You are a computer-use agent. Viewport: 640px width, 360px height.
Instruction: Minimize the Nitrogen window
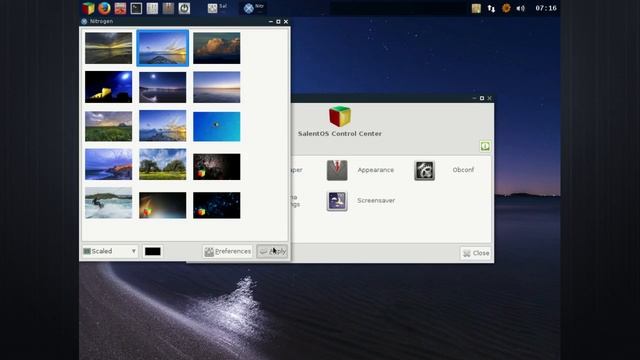pyautogui.click(x=271, y=22)
